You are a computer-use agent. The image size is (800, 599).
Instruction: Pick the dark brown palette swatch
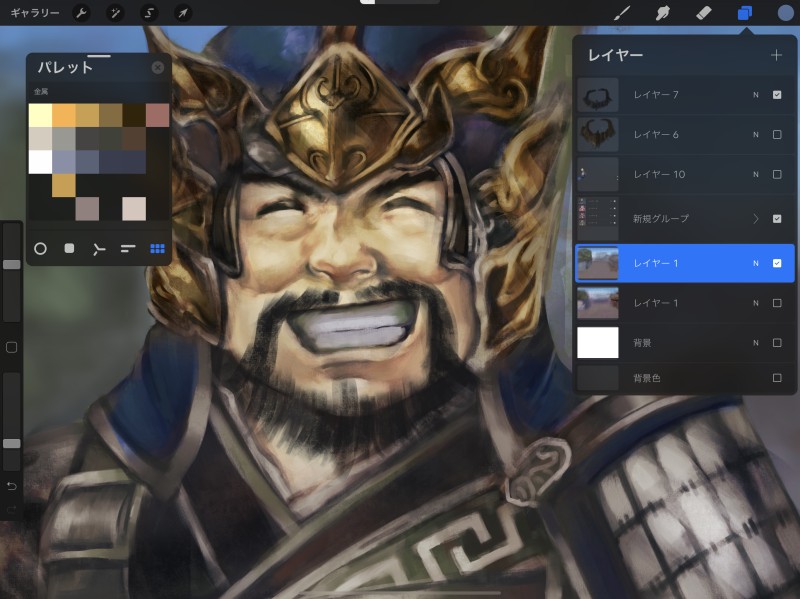134,115
